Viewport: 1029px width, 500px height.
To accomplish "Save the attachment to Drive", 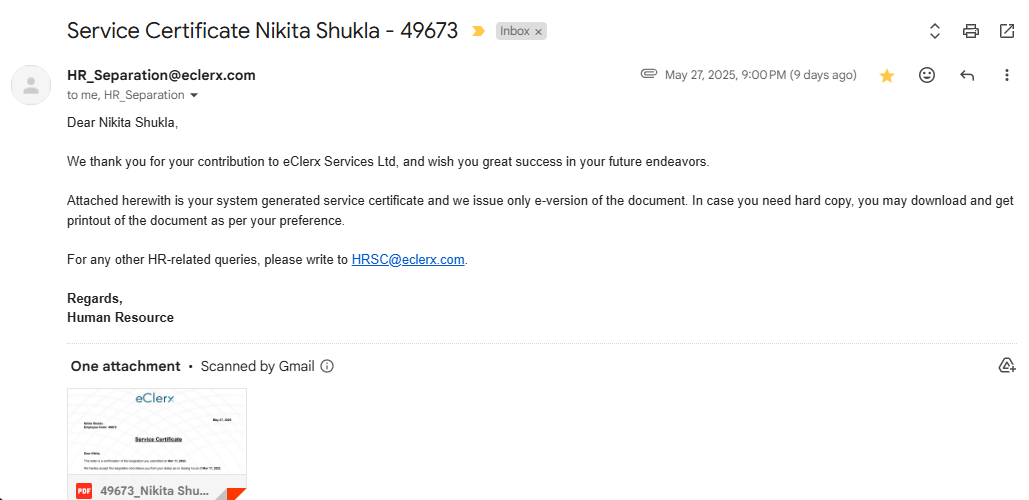I will tap(1007, 366).
